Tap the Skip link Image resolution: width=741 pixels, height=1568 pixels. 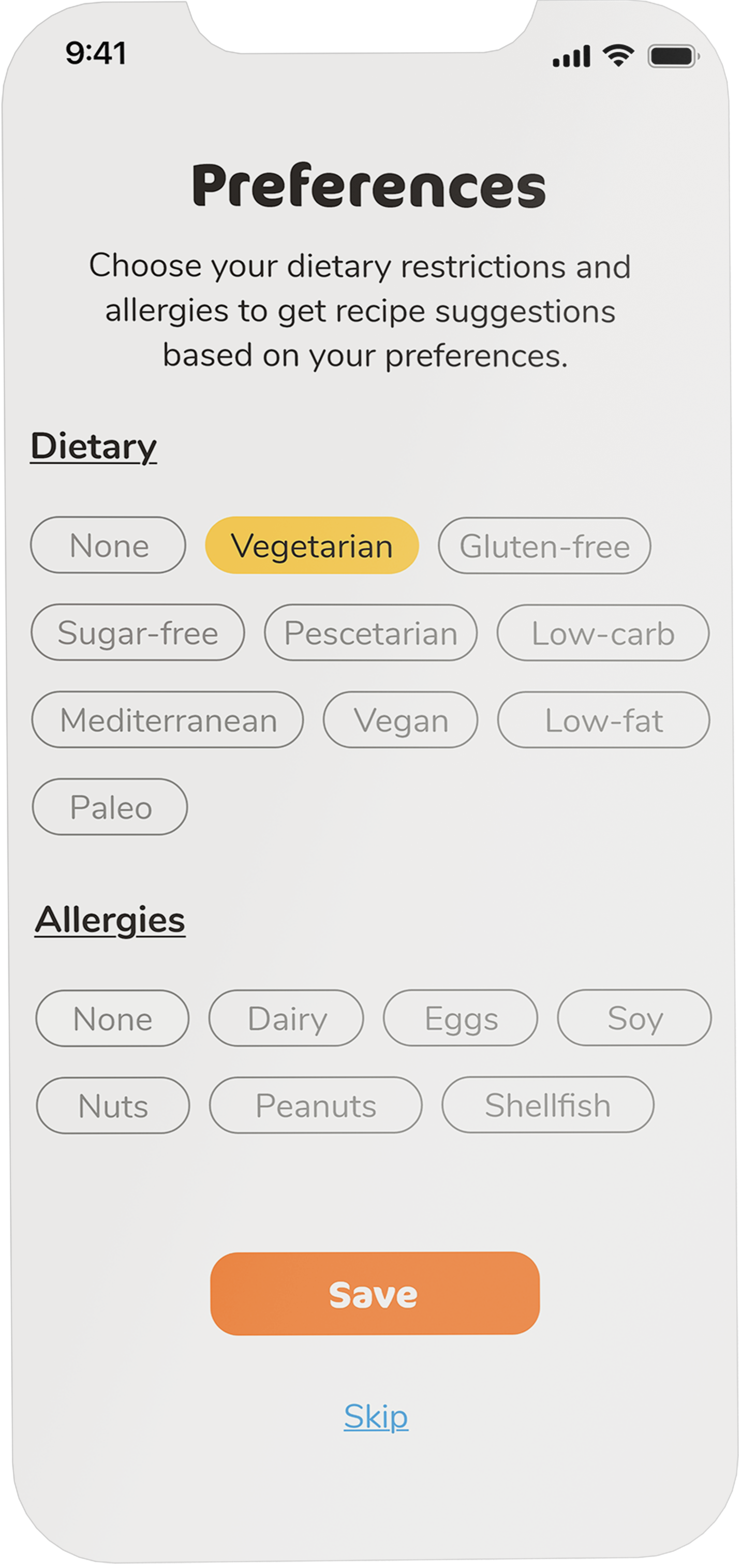(x=376, y=1416)
